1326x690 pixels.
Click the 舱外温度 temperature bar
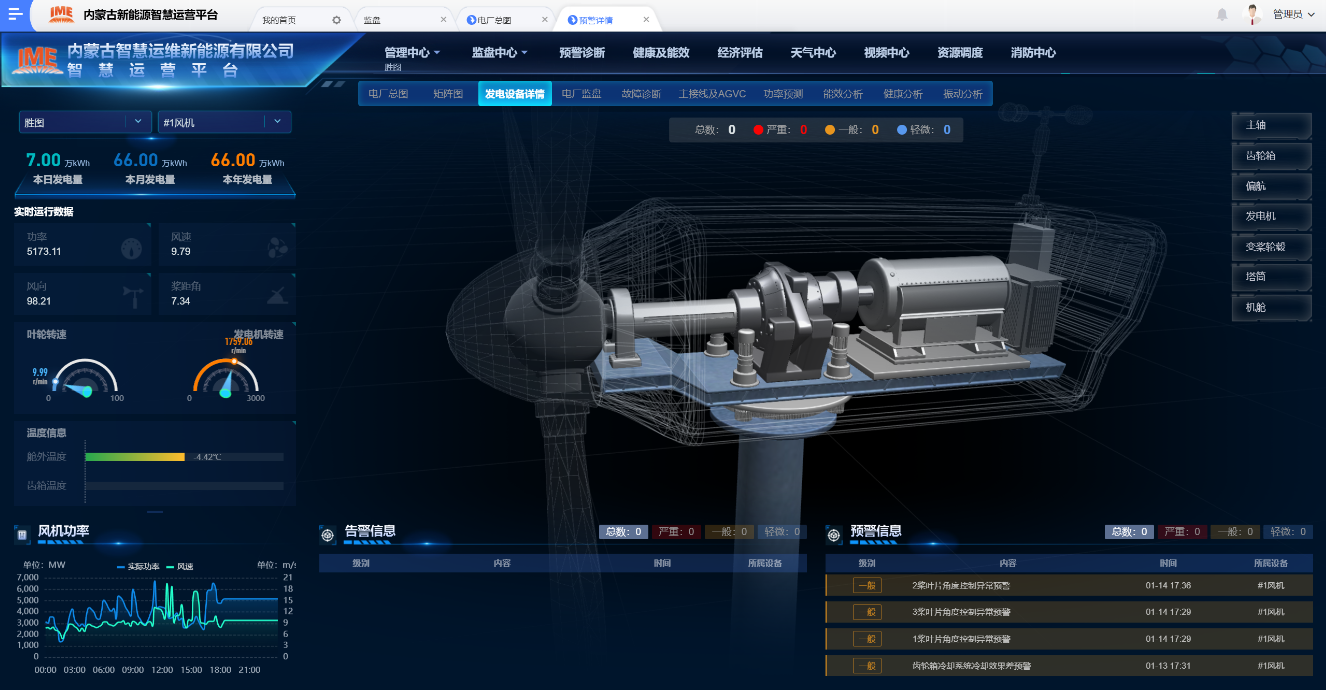[x=135, y=457]
